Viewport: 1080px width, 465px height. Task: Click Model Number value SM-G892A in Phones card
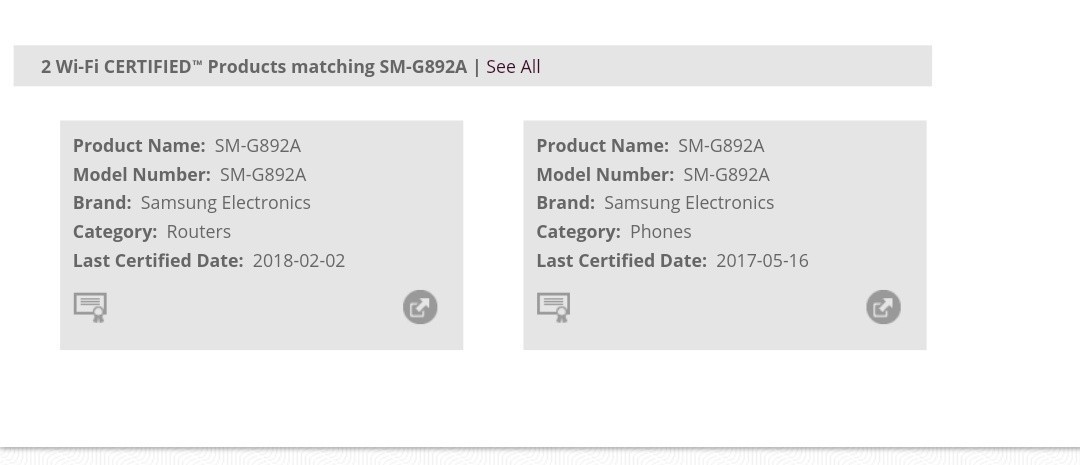pyautogui.click(x=727, y=175)
